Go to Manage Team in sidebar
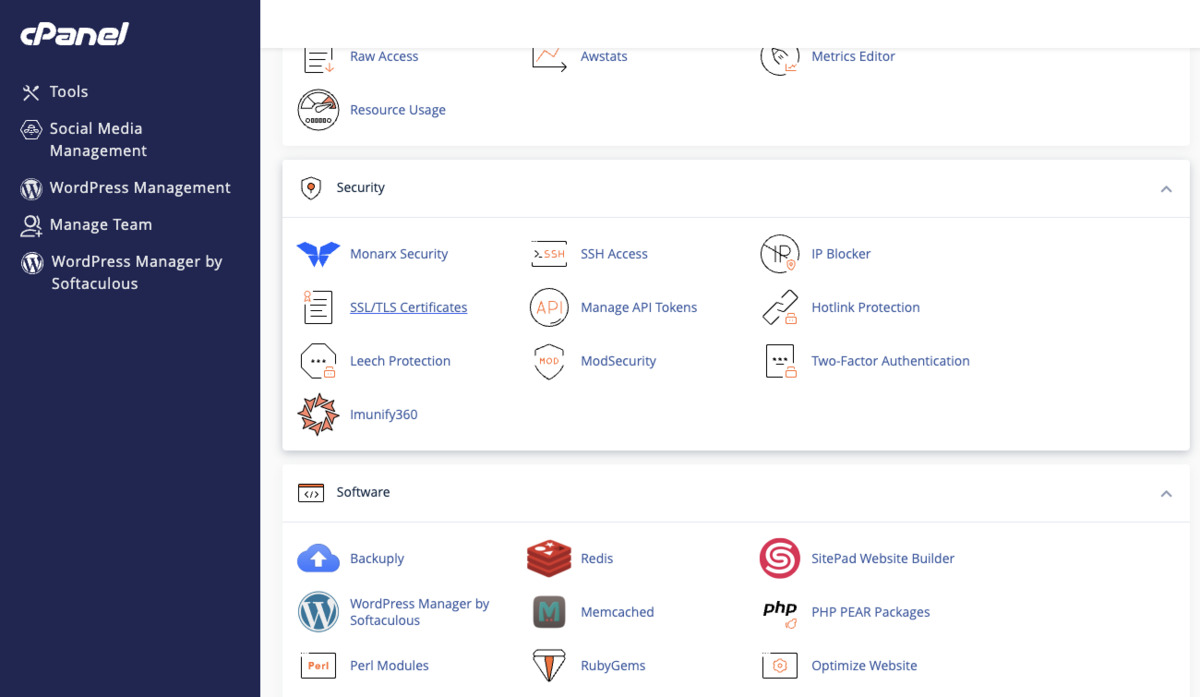 click(x=101, y=225)
